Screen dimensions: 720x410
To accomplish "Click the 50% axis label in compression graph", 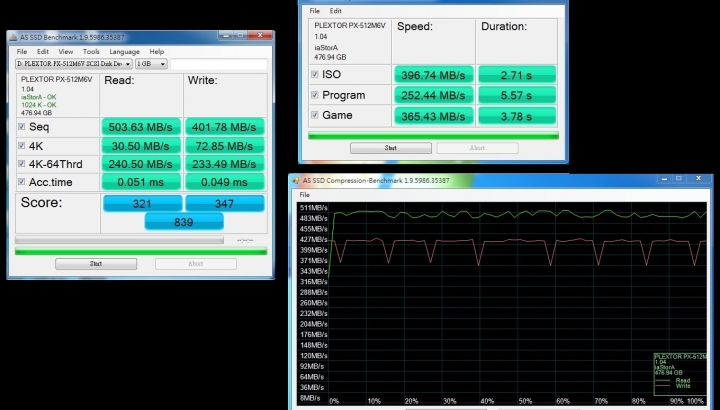I will [x=525, y=401].
